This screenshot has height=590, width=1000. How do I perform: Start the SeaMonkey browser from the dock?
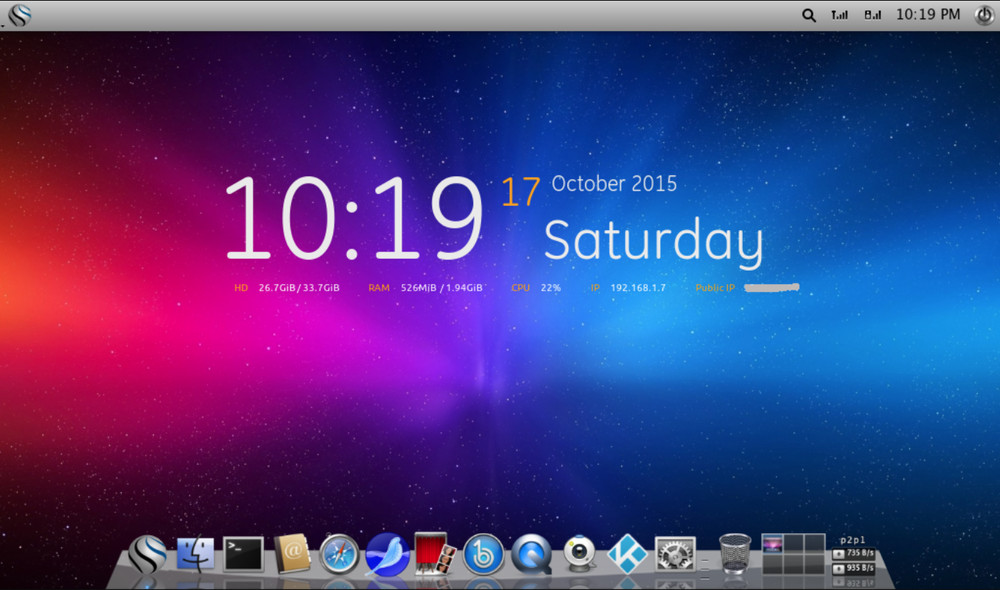386,553
